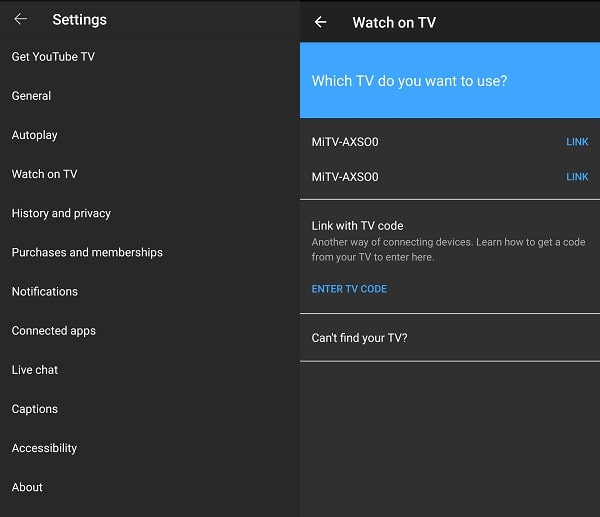This screenshot has height=517, width=600.
Task: Open Autoplay settings
Action: (x=150, y=135)
